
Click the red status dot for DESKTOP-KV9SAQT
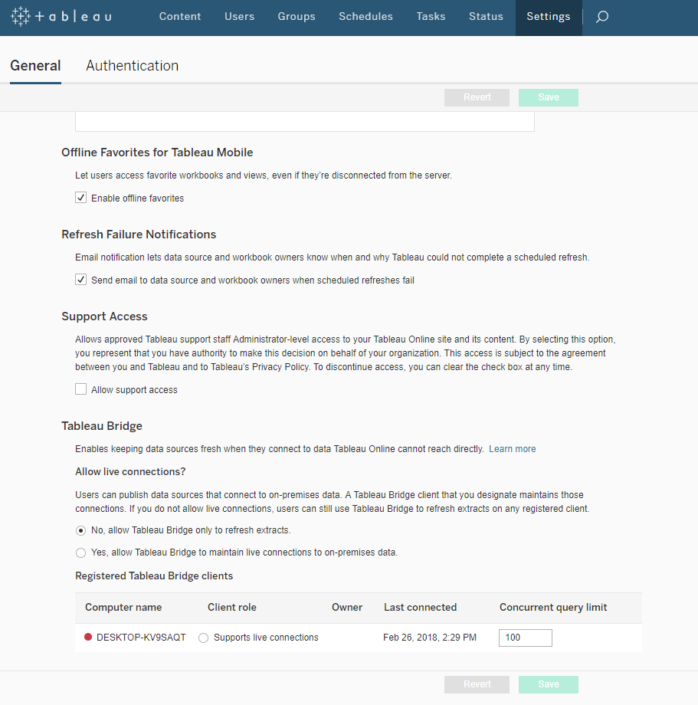pyautogui.click(x=88, y=637)
